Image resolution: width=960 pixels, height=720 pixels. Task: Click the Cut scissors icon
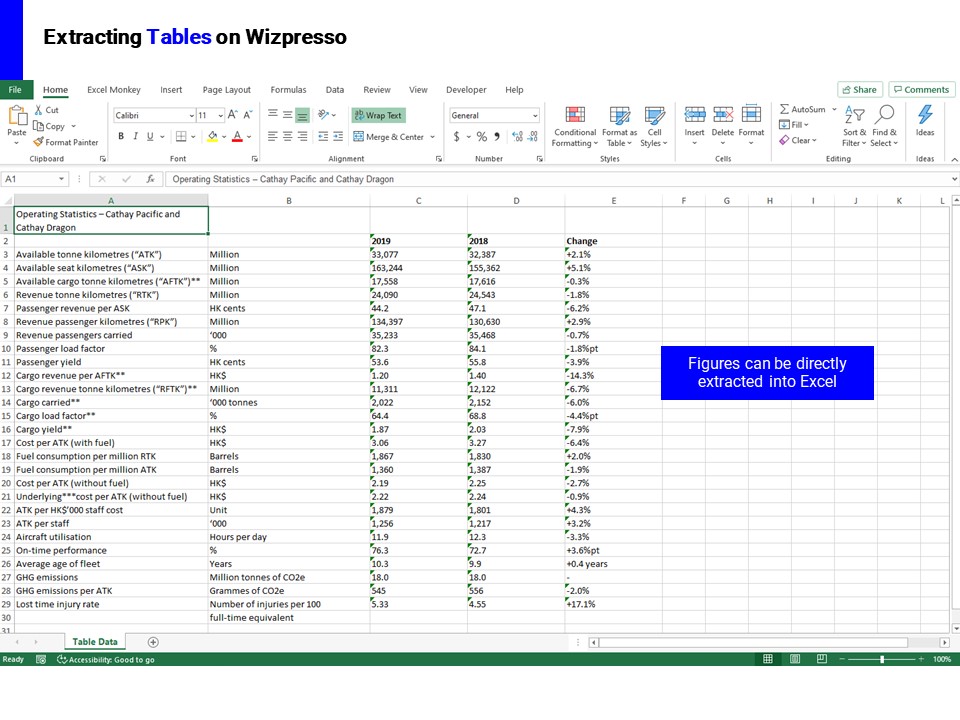point(39,110)
